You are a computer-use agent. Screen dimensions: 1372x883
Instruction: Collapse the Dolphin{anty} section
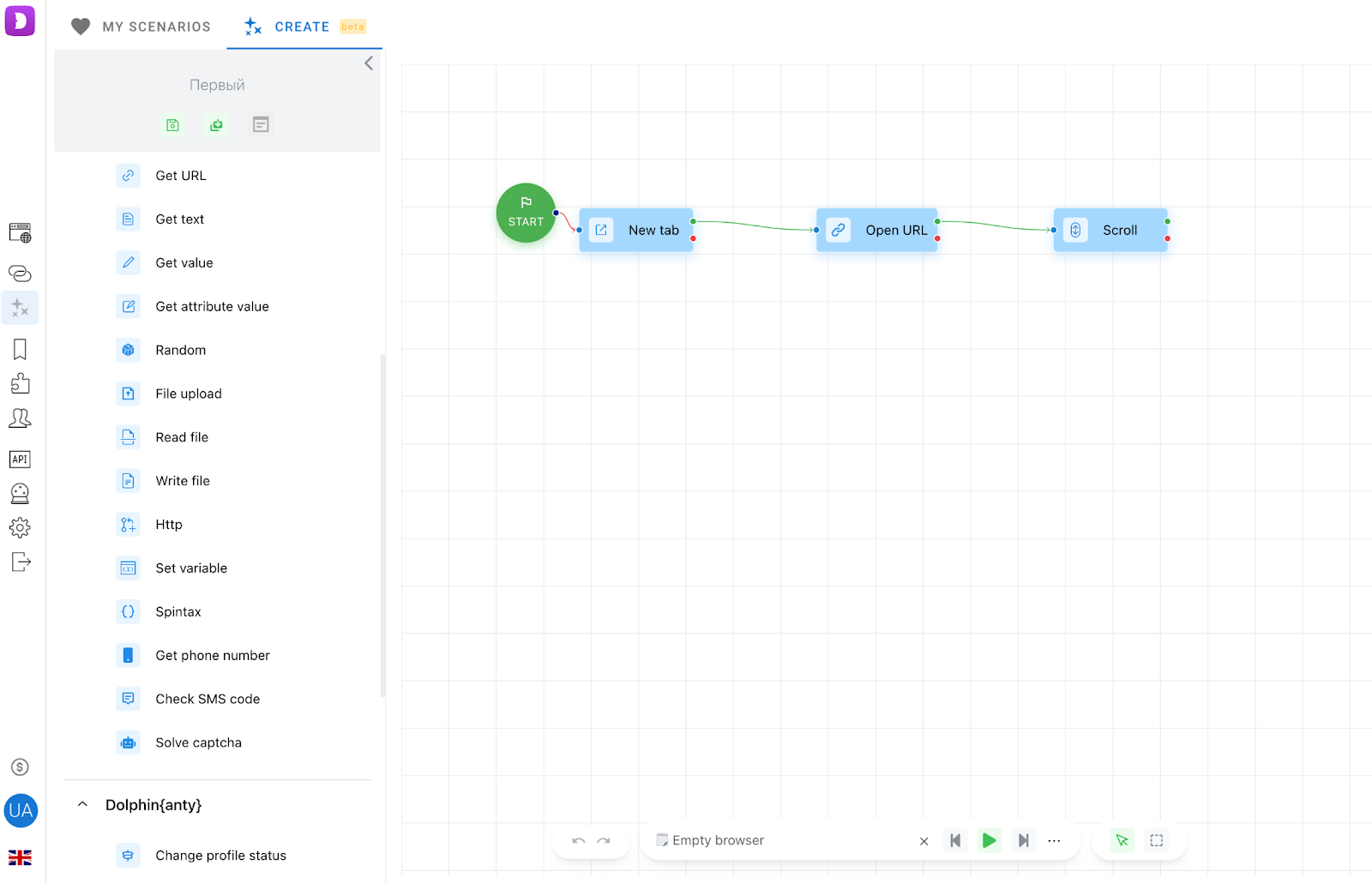pos(82,804)
